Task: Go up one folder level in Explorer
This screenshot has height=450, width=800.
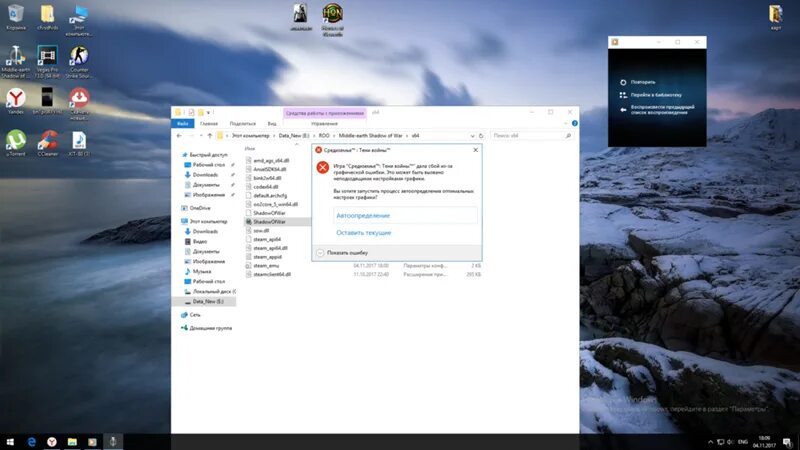Action: click(209, 136)
